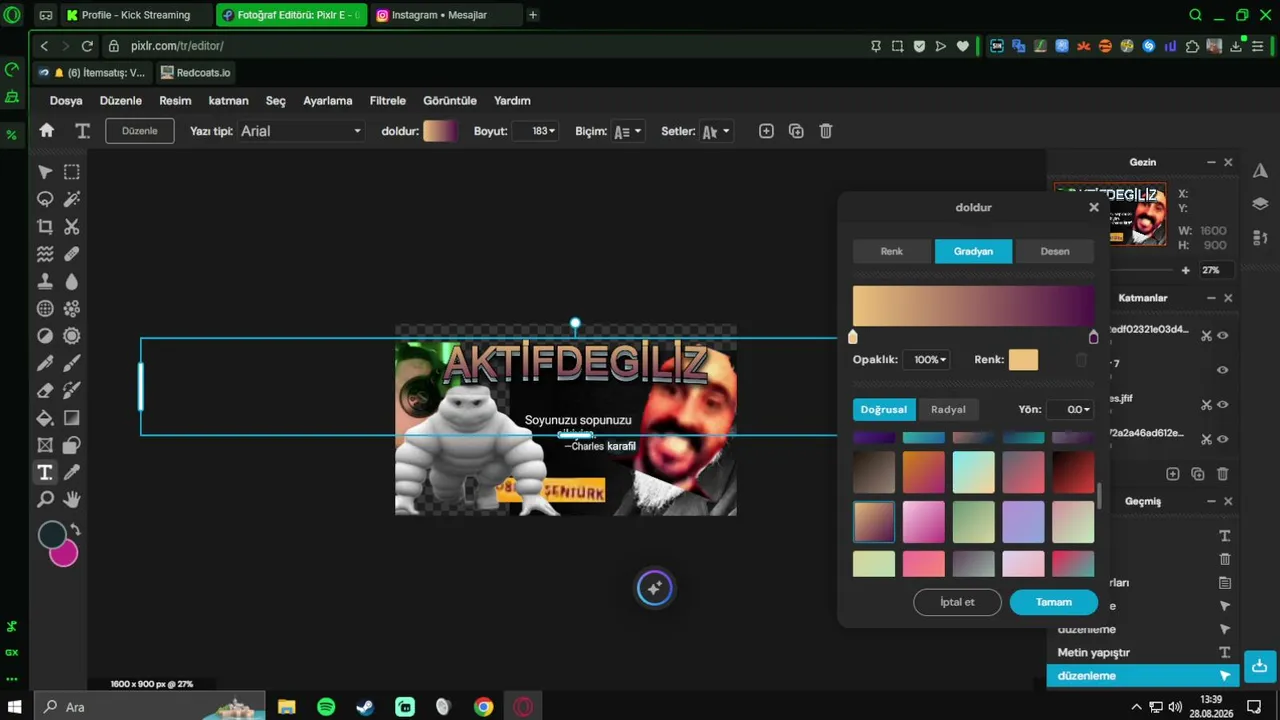Select the Shape tool
This screenshot has width=1280, height=720.
(72, 445)
